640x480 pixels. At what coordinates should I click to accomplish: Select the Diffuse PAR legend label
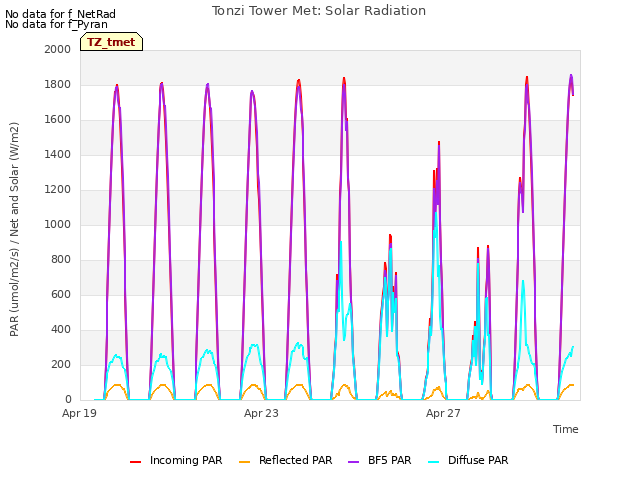478,460
